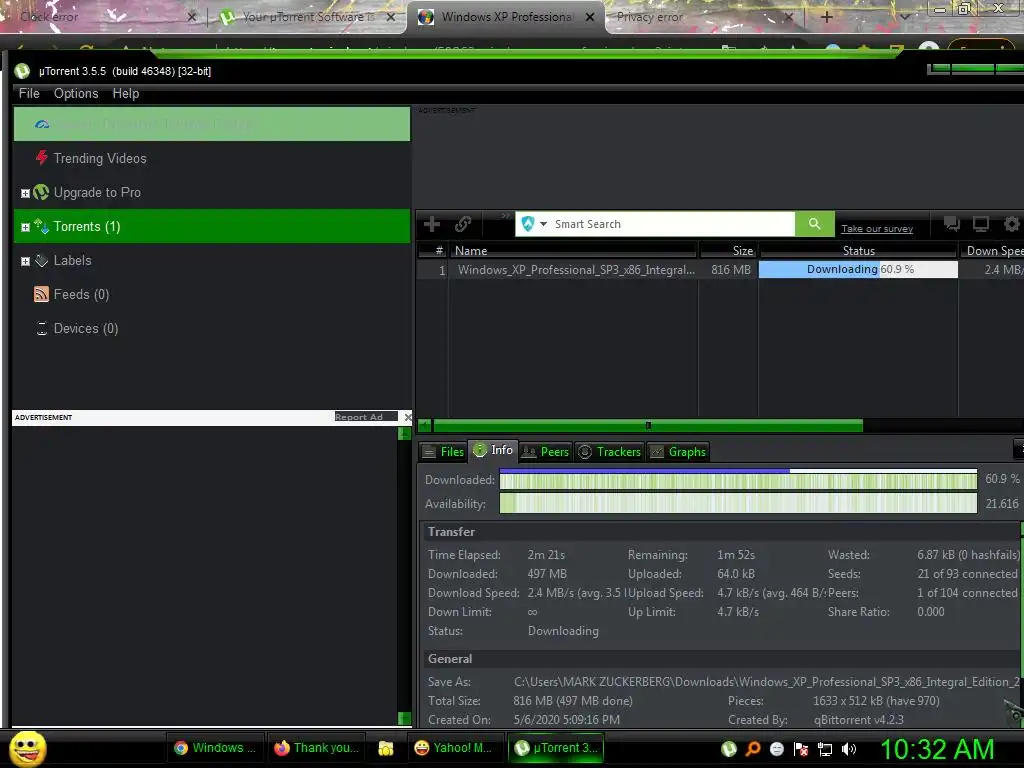Open the Options menu
Image resolution: width=1024 pixels, height=768 pixels.
[x=76, y=93]
